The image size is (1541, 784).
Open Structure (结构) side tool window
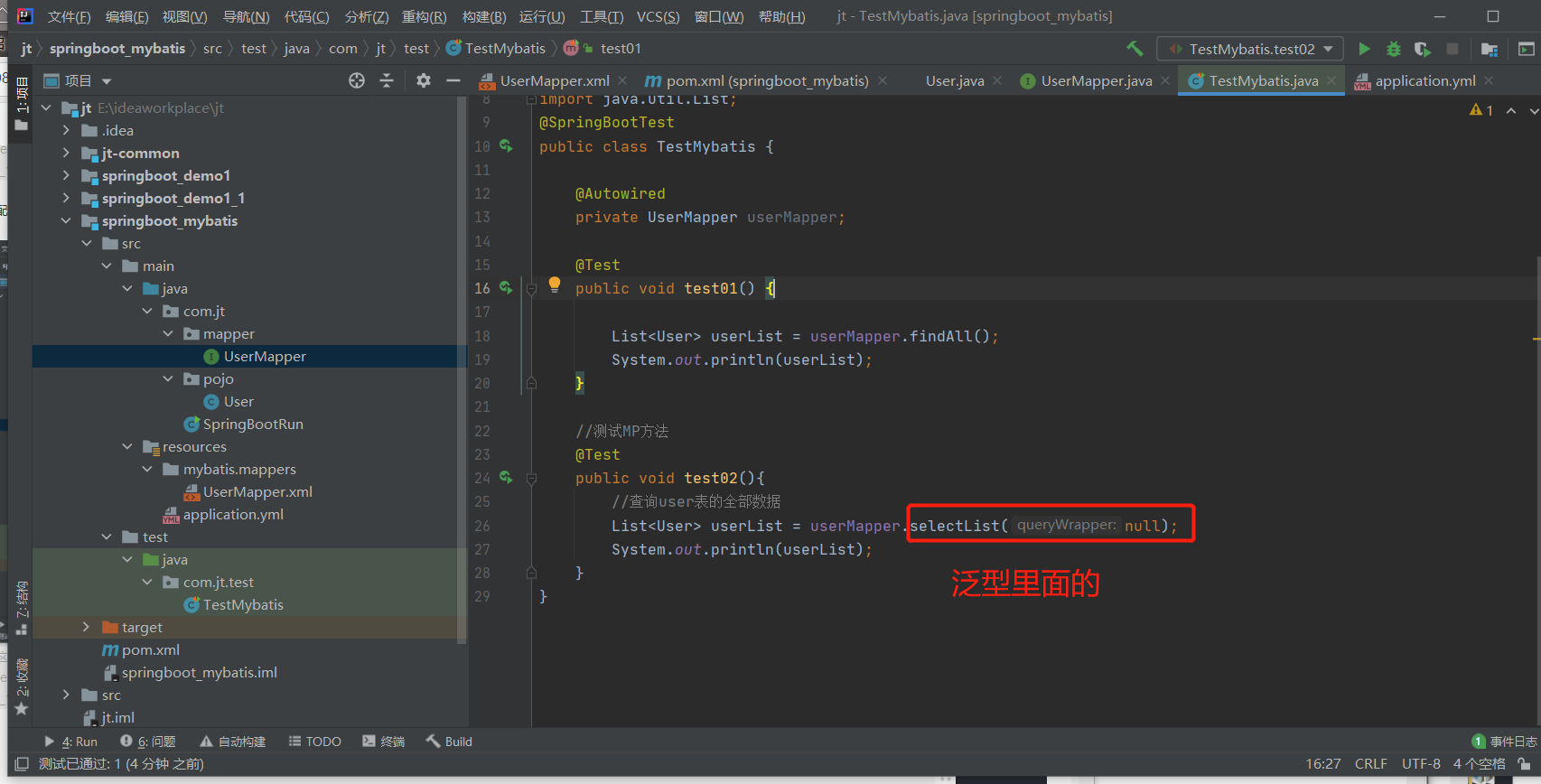point(22,607)
